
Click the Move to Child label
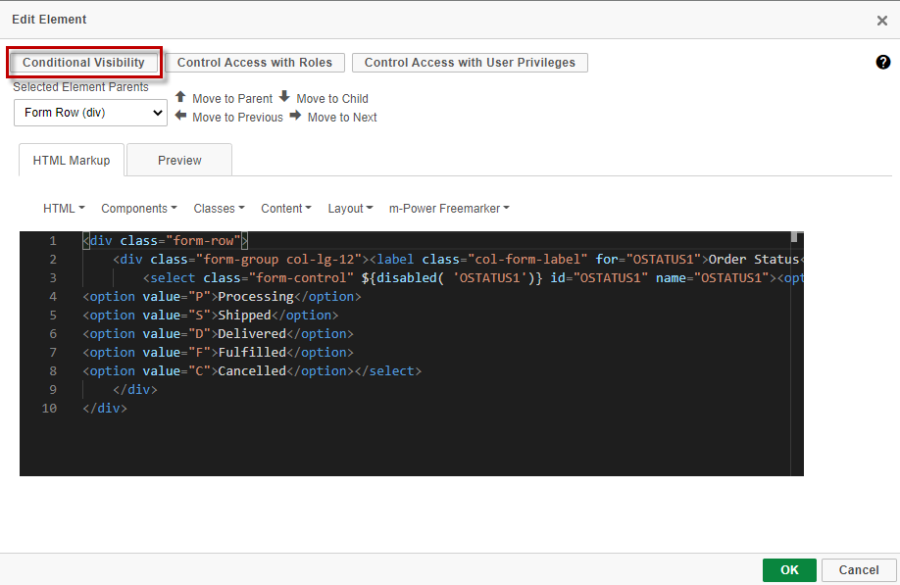332,99
